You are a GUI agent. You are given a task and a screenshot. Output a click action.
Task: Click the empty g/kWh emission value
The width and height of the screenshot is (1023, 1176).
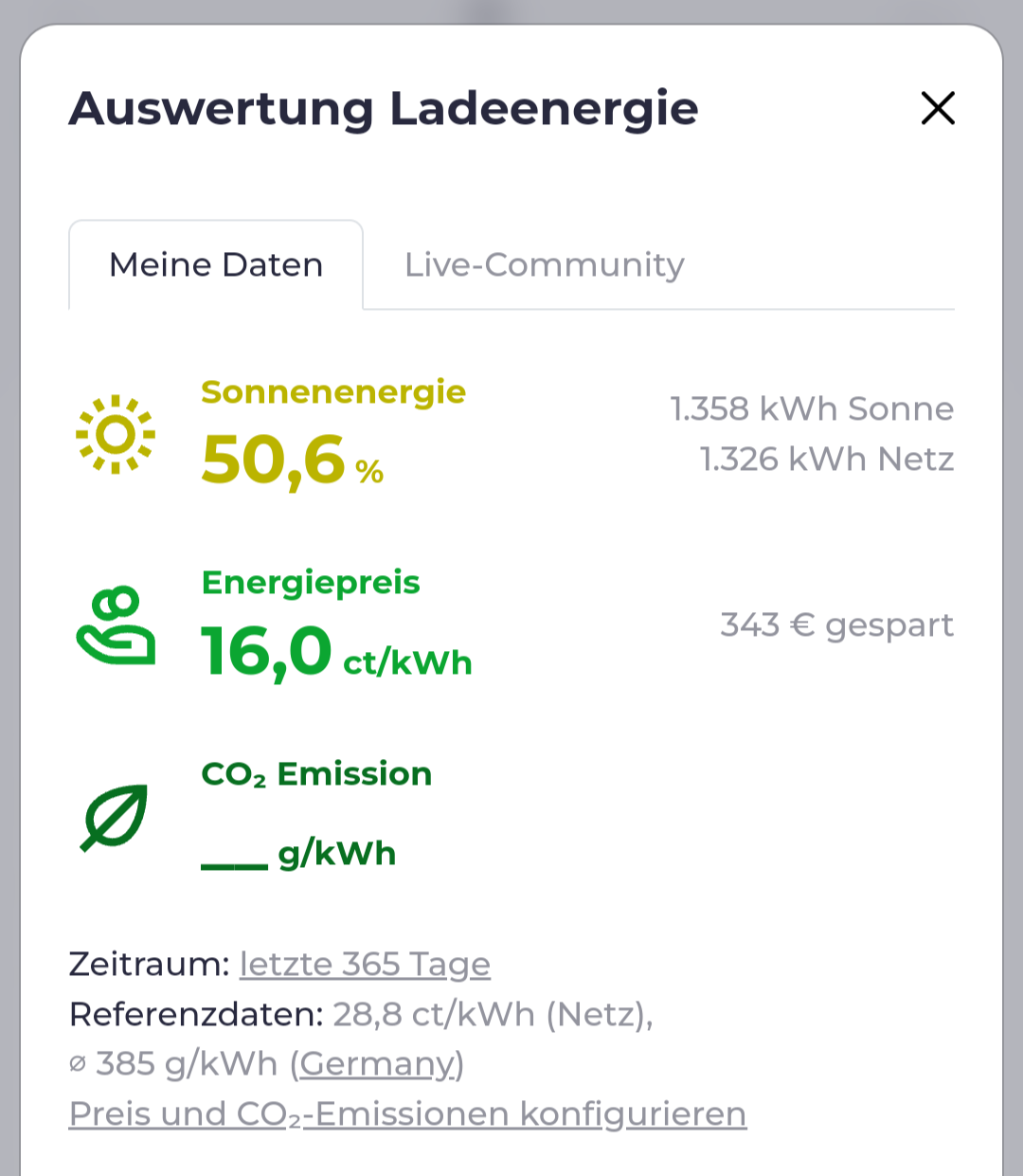[298, 853]
